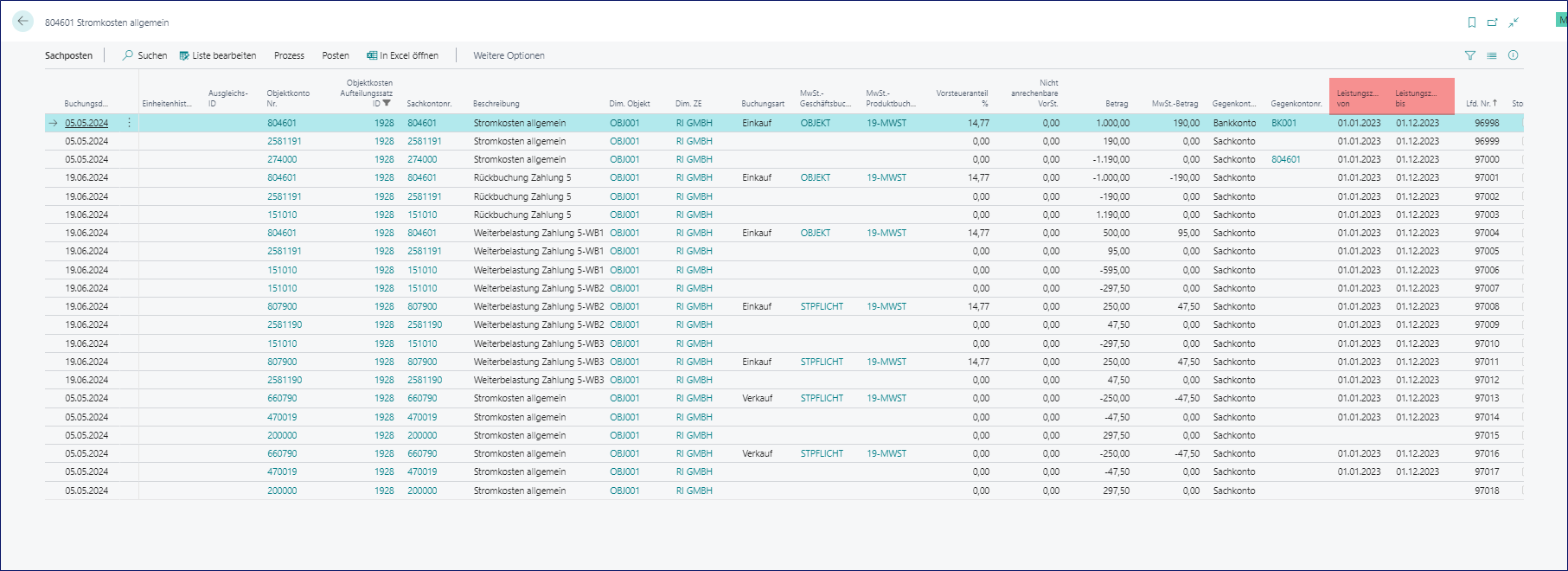This screenshot has width=1568, height=571.
Task: Expand the Prozess menu
Action: [289, 55]
